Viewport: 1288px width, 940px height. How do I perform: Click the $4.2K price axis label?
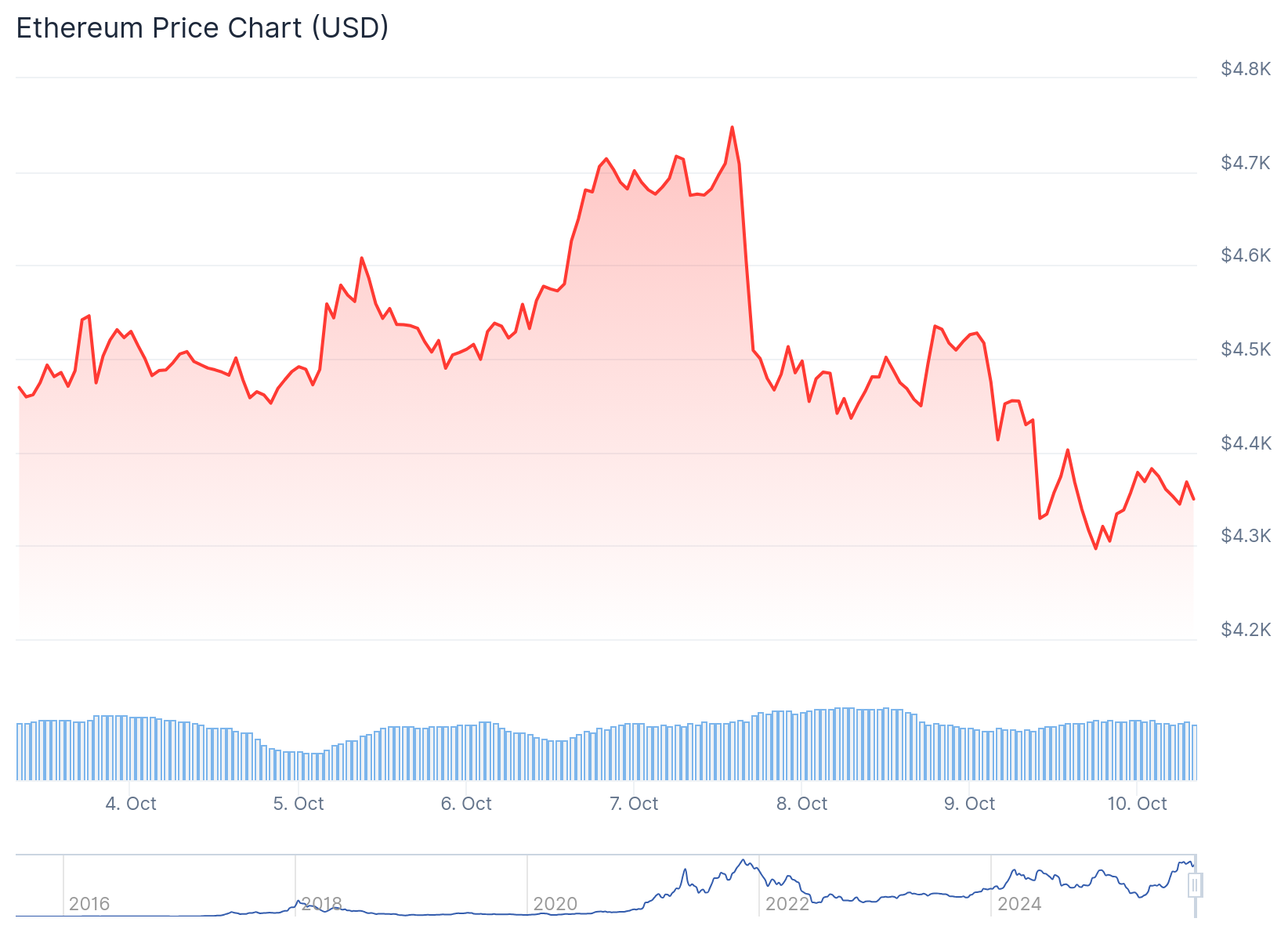1246,630
